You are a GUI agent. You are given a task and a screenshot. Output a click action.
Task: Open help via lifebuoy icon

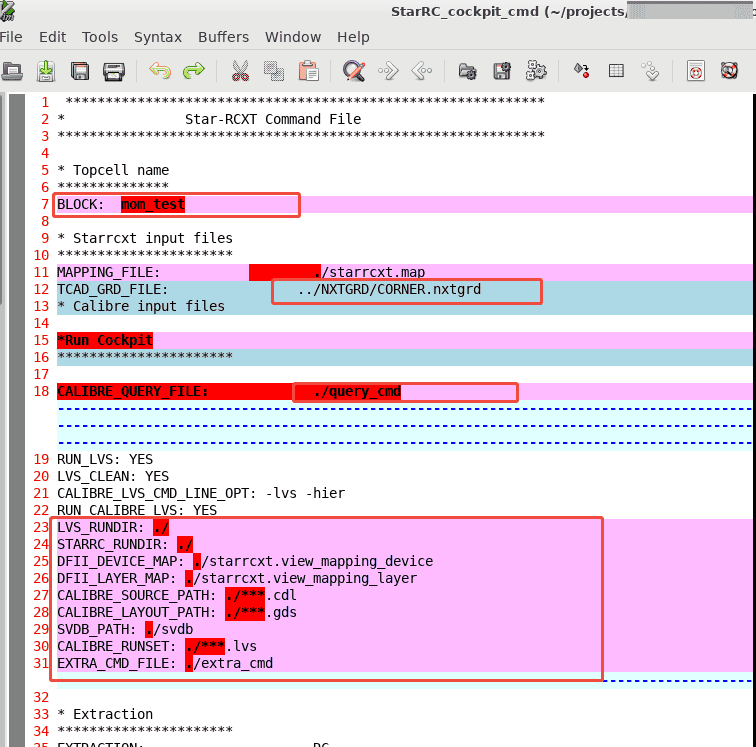(x=696, y=71)
